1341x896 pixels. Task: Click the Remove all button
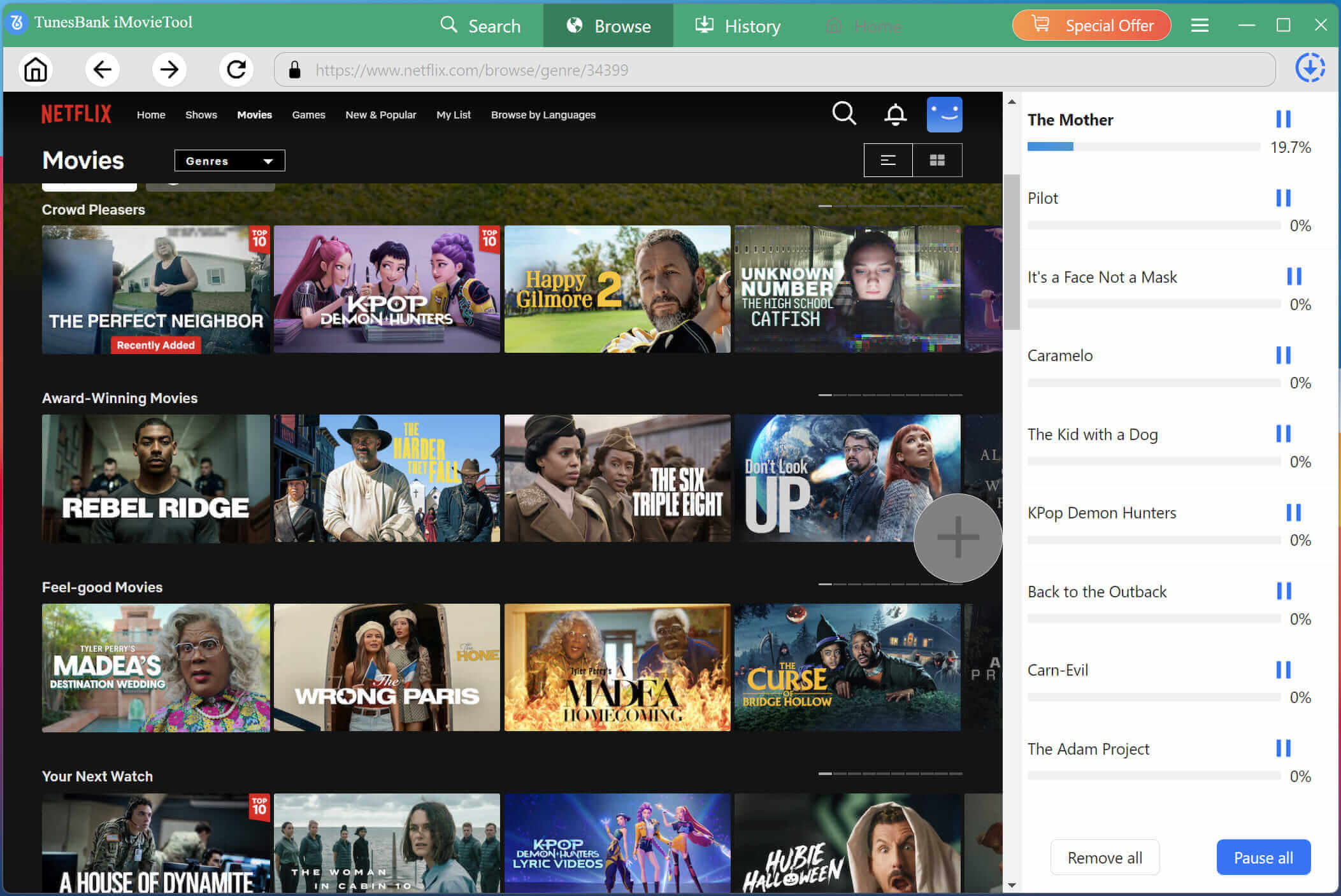(x=1105, y=858)
